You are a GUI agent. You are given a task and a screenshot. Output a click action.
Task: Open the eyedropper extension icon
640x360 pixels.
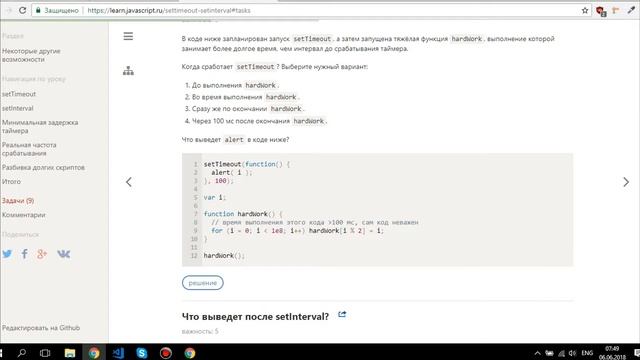631,10
